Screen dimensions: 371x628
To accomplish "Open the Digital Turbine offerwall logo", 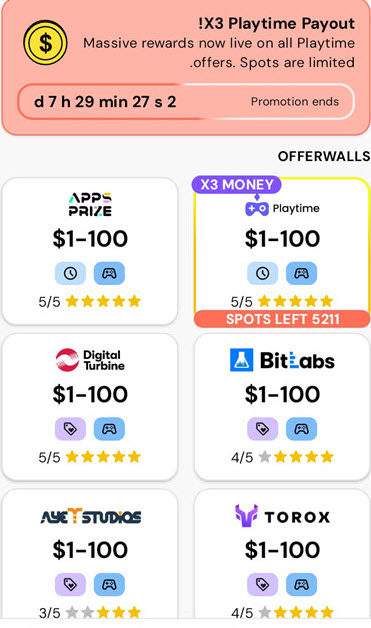I will pos(90,360).
